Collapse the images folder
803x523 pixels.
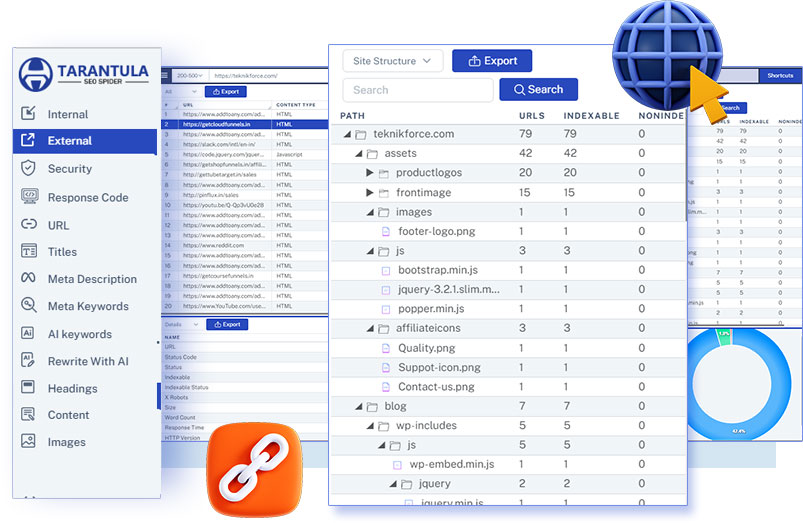[x=370, y=212]
